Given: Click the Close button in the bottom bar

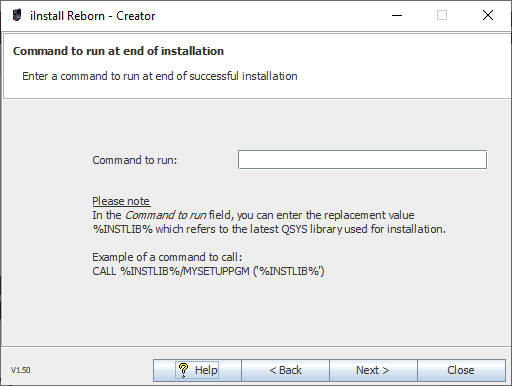Looking at the screenshot, I should point(461,370).
